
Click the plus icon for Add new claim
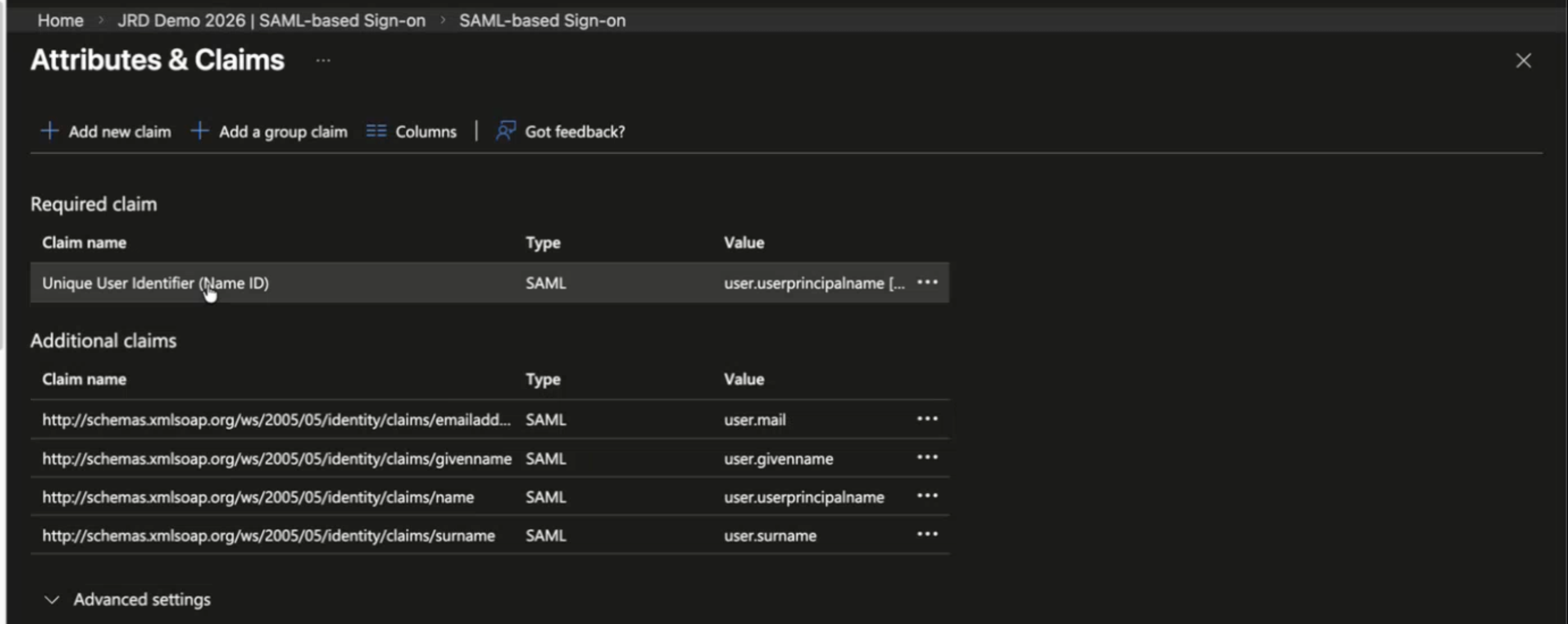[x=49, y=131]
